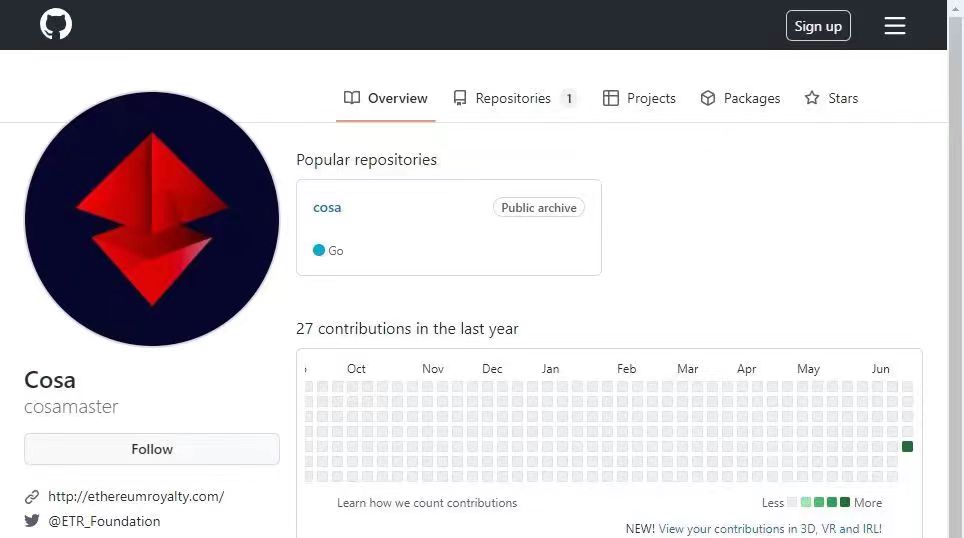This screenshot has width=964, height=538.
Task: Open the @ETR_Foundation Twitter link
Action: pyautogui.click(x=104, y=521)
